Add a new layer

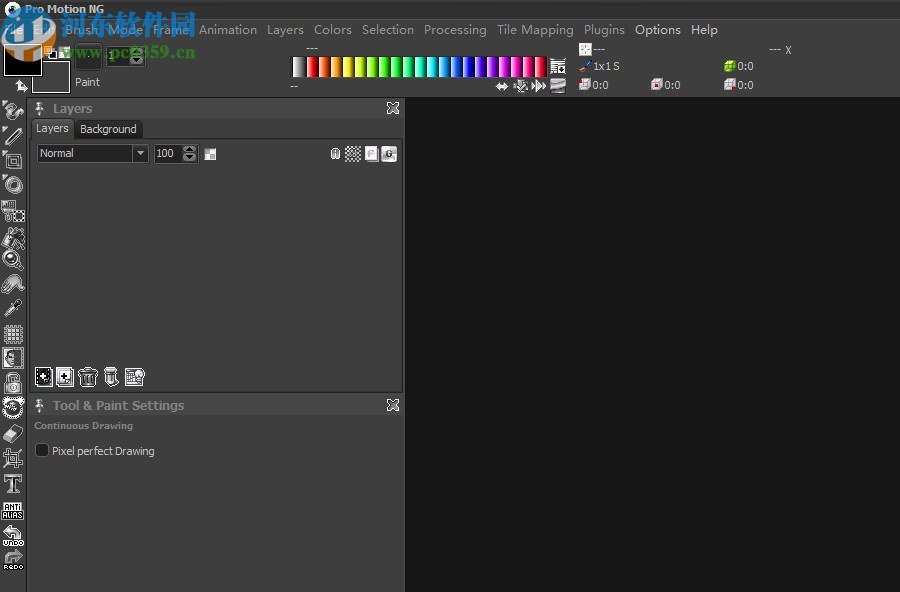[44, 377]
